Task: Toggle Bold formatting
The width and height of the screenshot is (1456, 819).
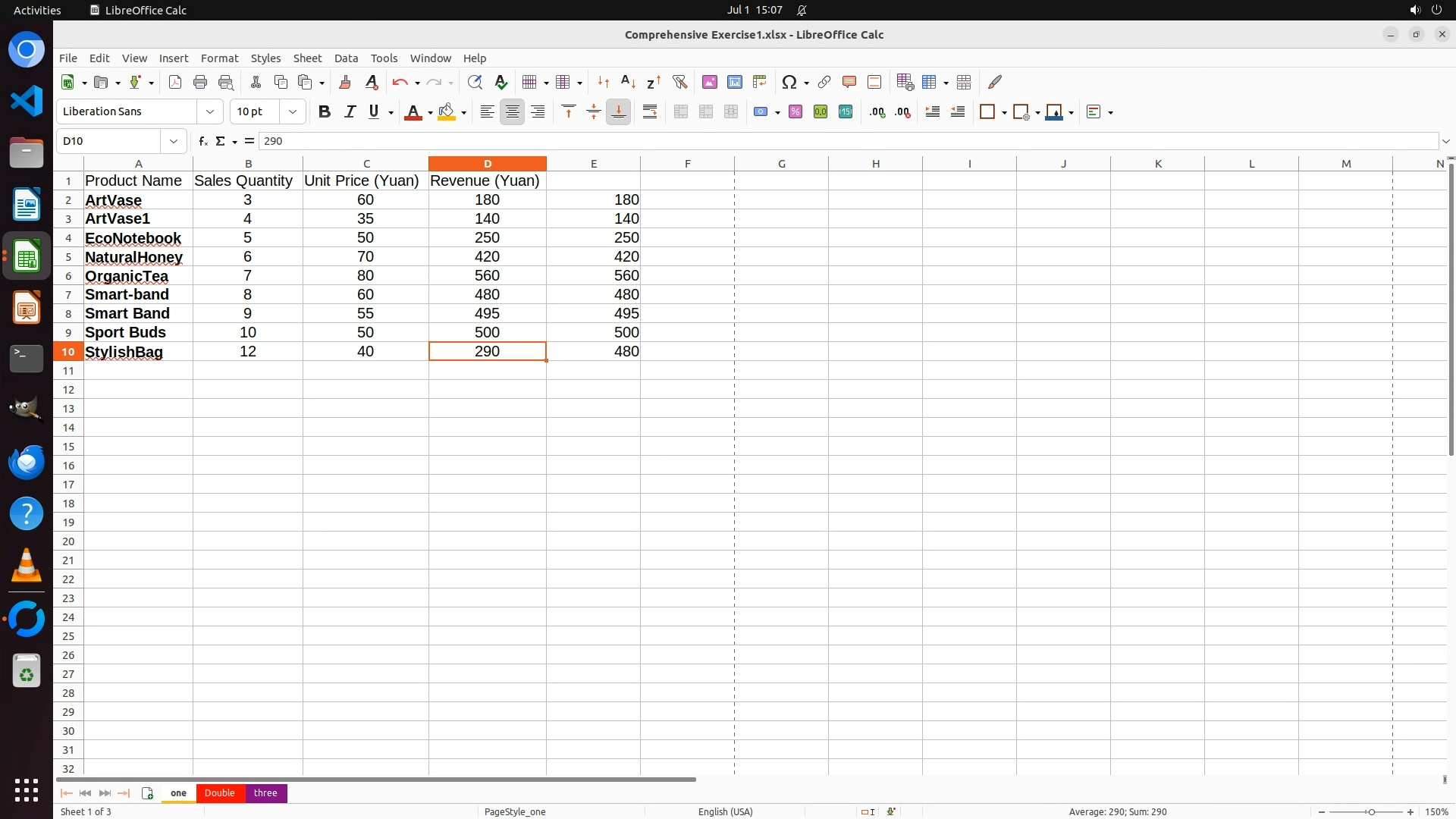Action: tap(325, 111)
